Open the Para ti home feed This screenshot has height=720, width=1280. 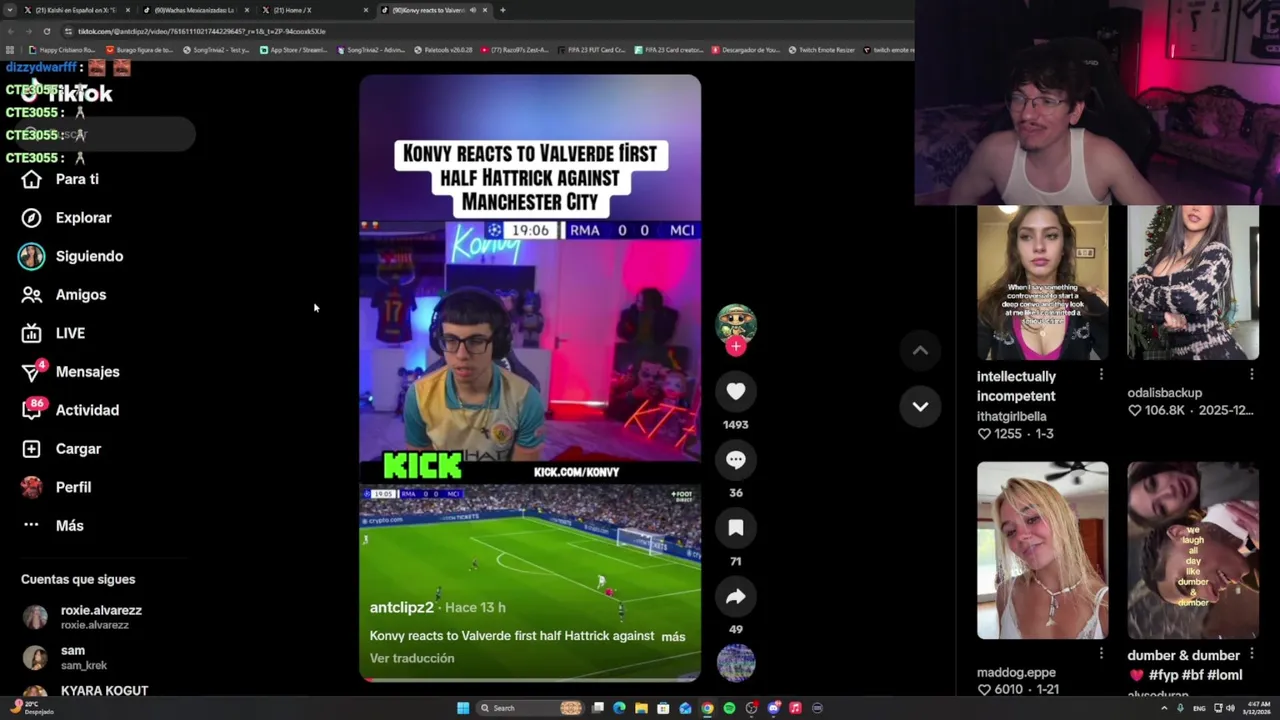pos(60,179)
